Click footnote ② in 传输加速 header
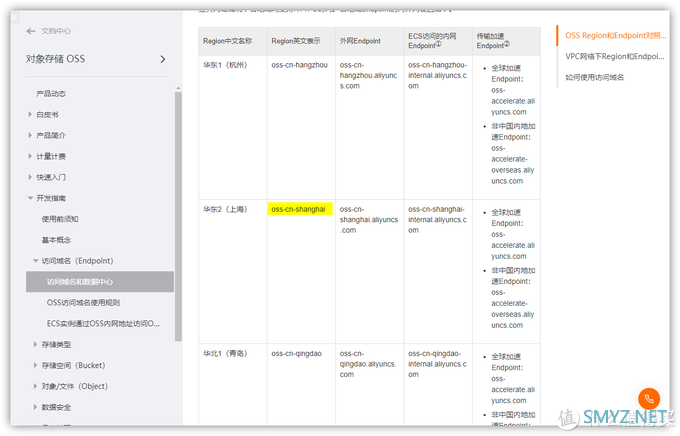Image resolution: width=680 pixels, height=436 pixels. coord(507,44)
